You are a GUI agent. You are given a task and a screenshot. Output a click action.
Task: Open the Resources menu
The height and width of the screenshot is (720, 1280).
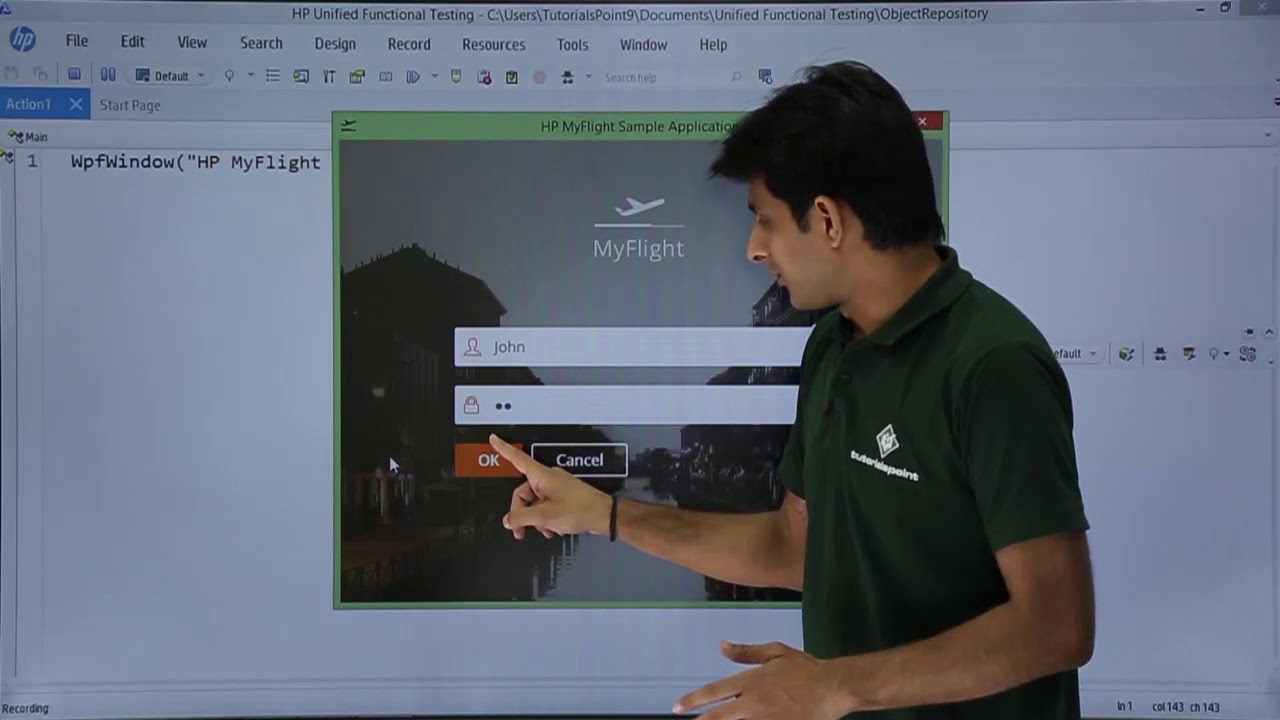click(493, 44)
